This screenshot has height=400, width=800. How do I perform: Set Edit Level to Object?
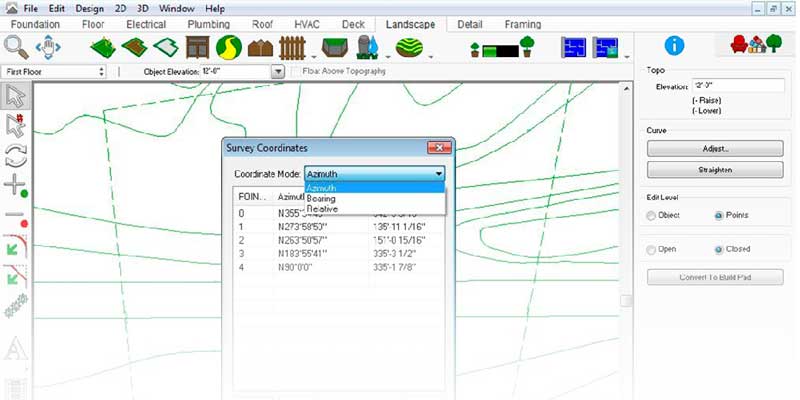point(652,215)
